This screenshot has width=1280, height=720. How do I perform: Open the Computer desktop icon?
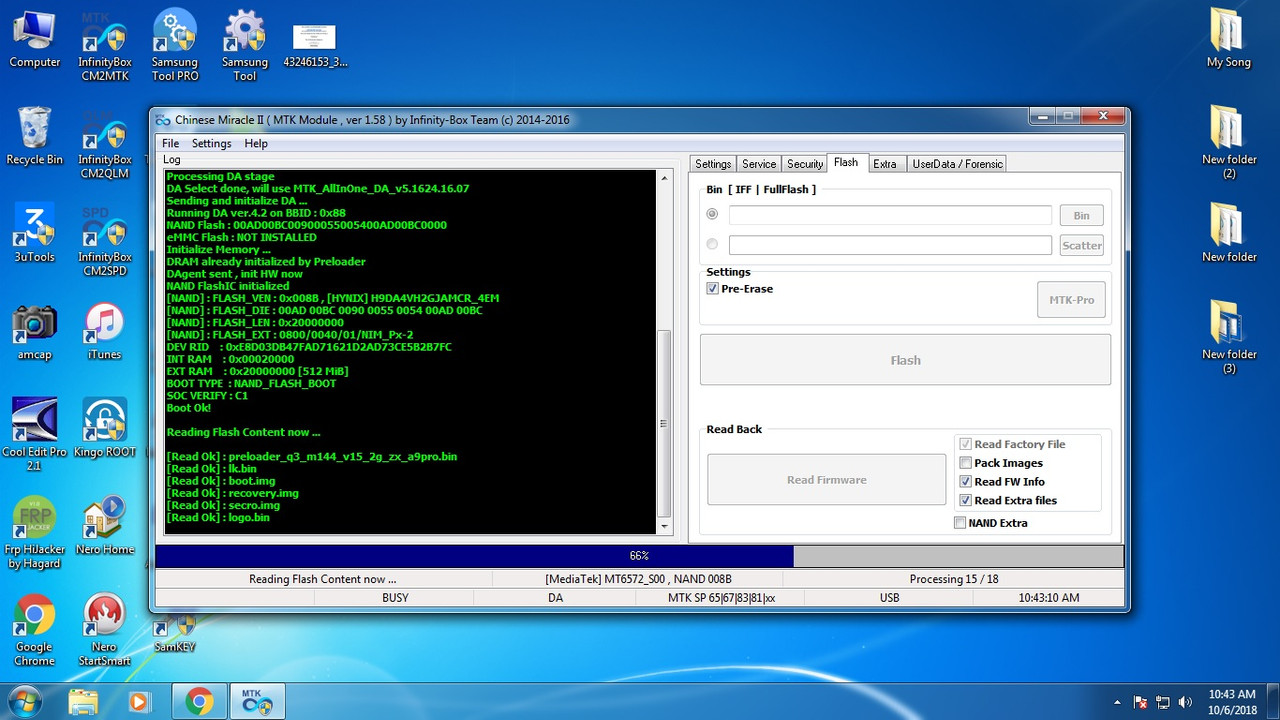click(35, 40)
